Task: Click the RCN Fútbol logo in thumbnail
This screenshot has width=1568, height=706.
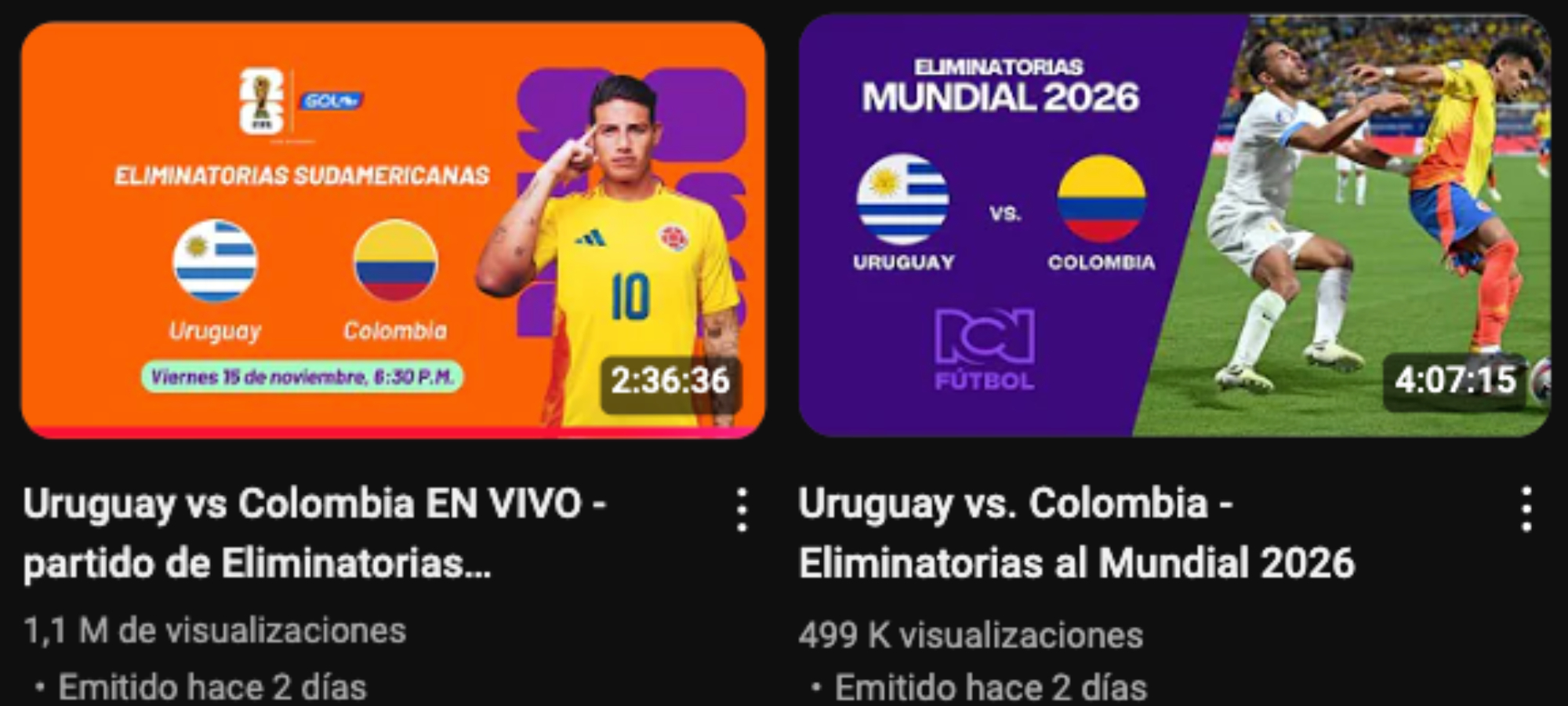Action: pos(985,350)
